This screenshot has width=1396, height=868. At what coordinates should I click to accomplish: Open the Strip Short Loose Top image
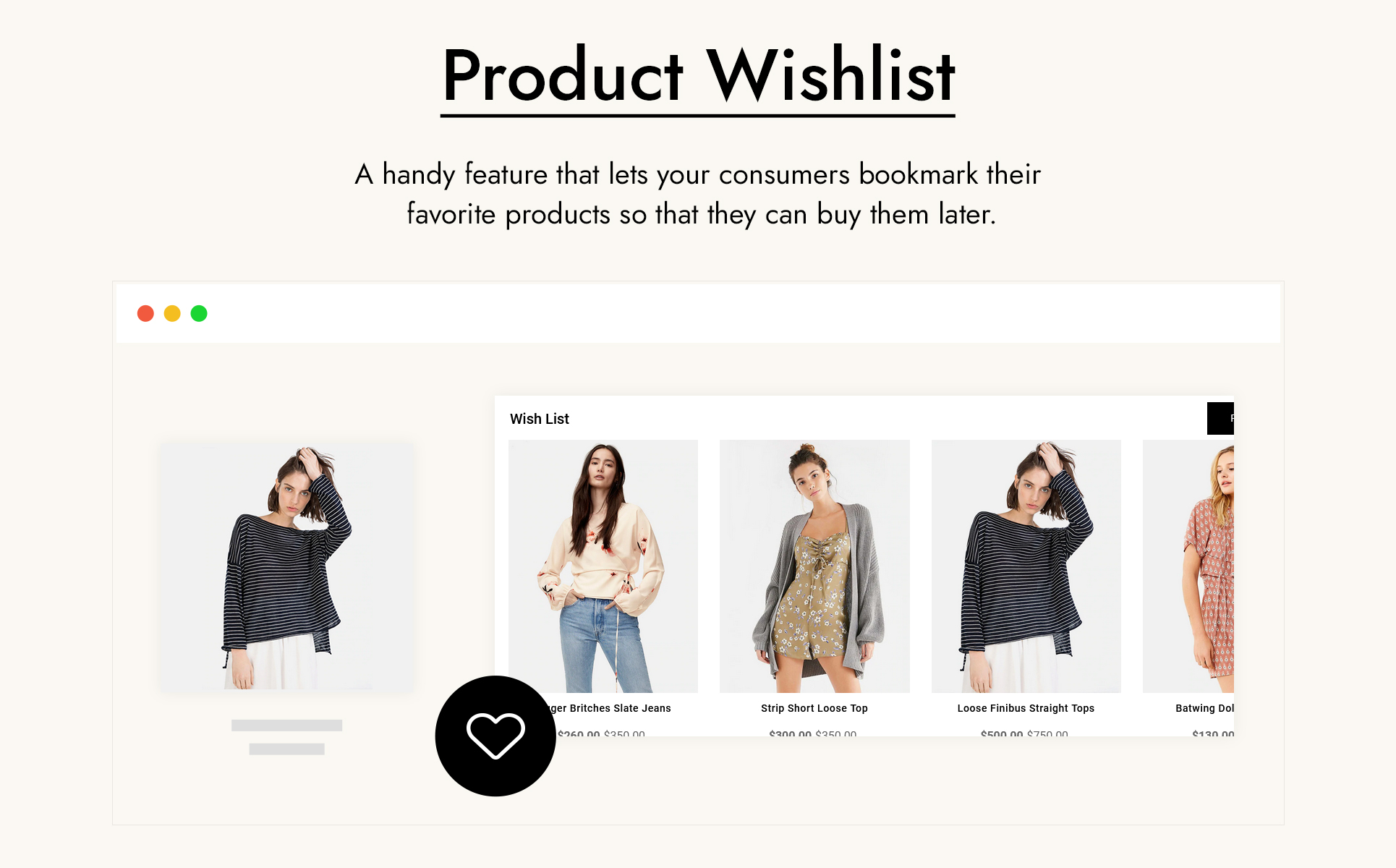point(814,566)
